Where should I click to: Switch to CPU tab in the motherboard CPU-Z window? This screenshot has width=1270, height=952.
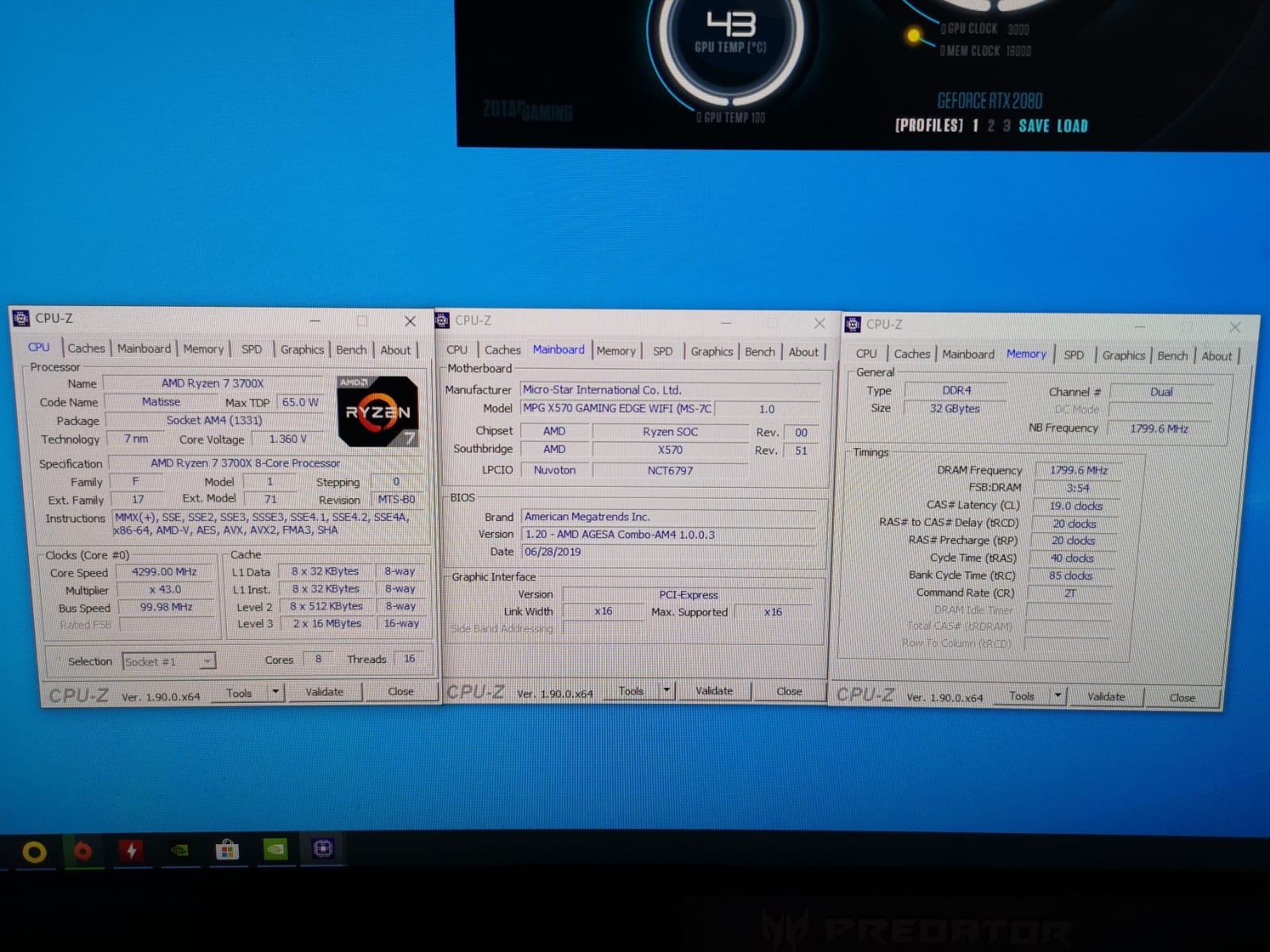(457, 350)
